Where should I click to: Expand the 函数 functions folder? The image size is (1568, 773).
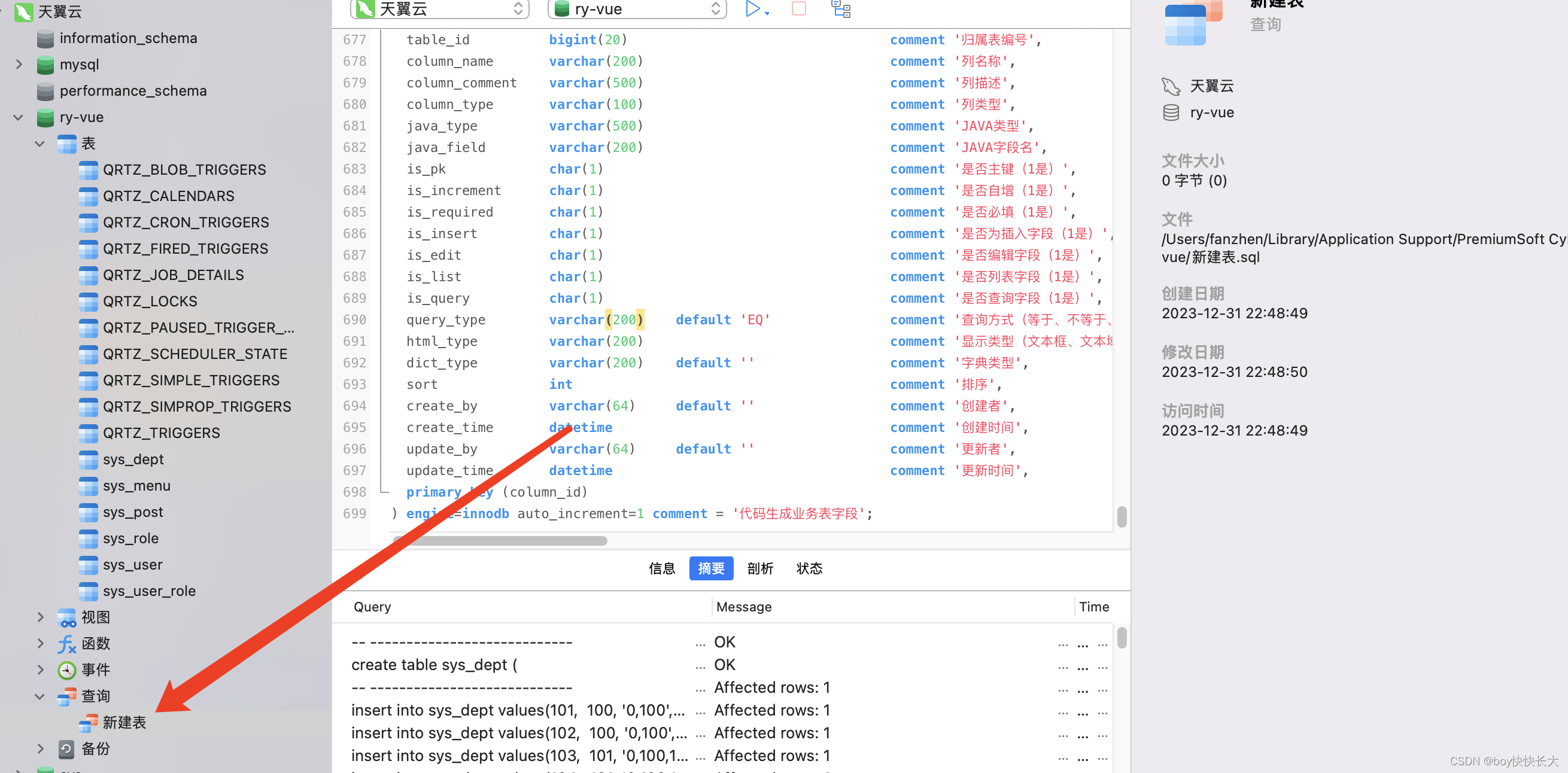coord(39,643)
